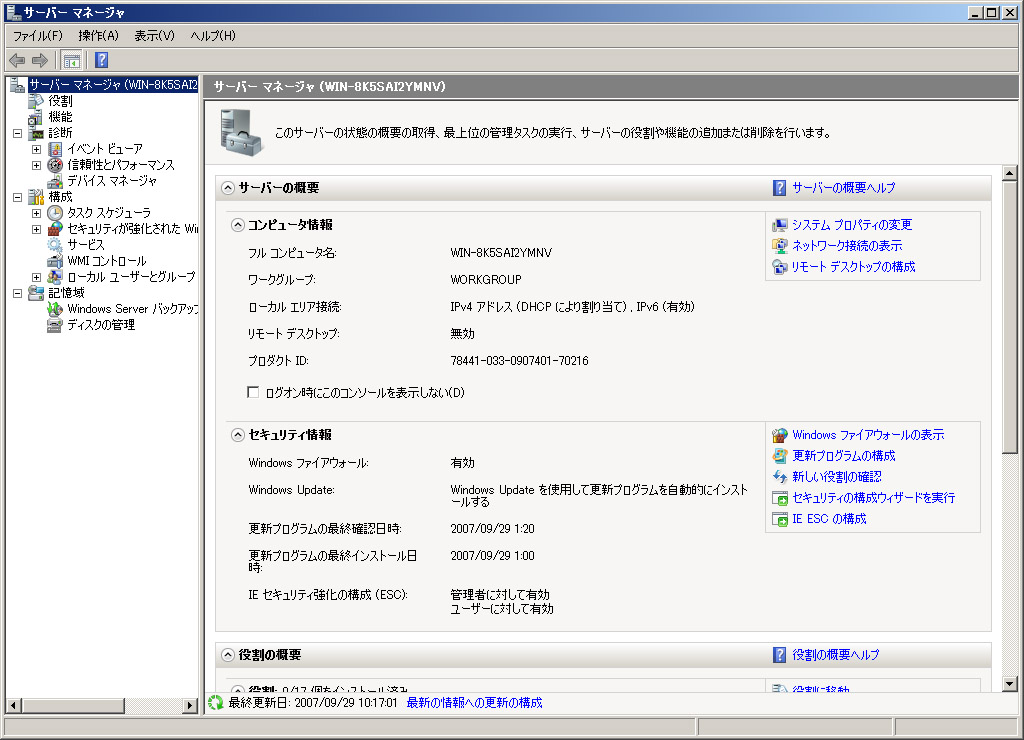Viewport: 1024px width, 740px height.
Task: Click the リモート デスクトップの構成 icon
Action: coord(780,267)
